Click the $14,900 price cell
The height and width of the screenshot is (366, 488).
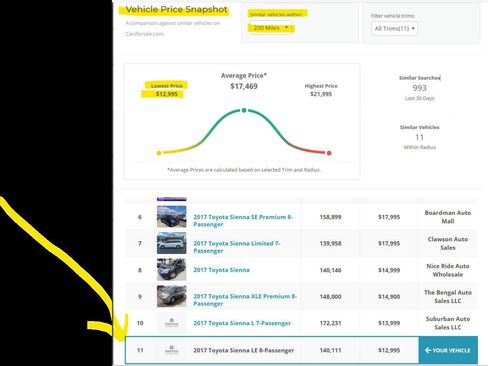click(x=389, y=296)
